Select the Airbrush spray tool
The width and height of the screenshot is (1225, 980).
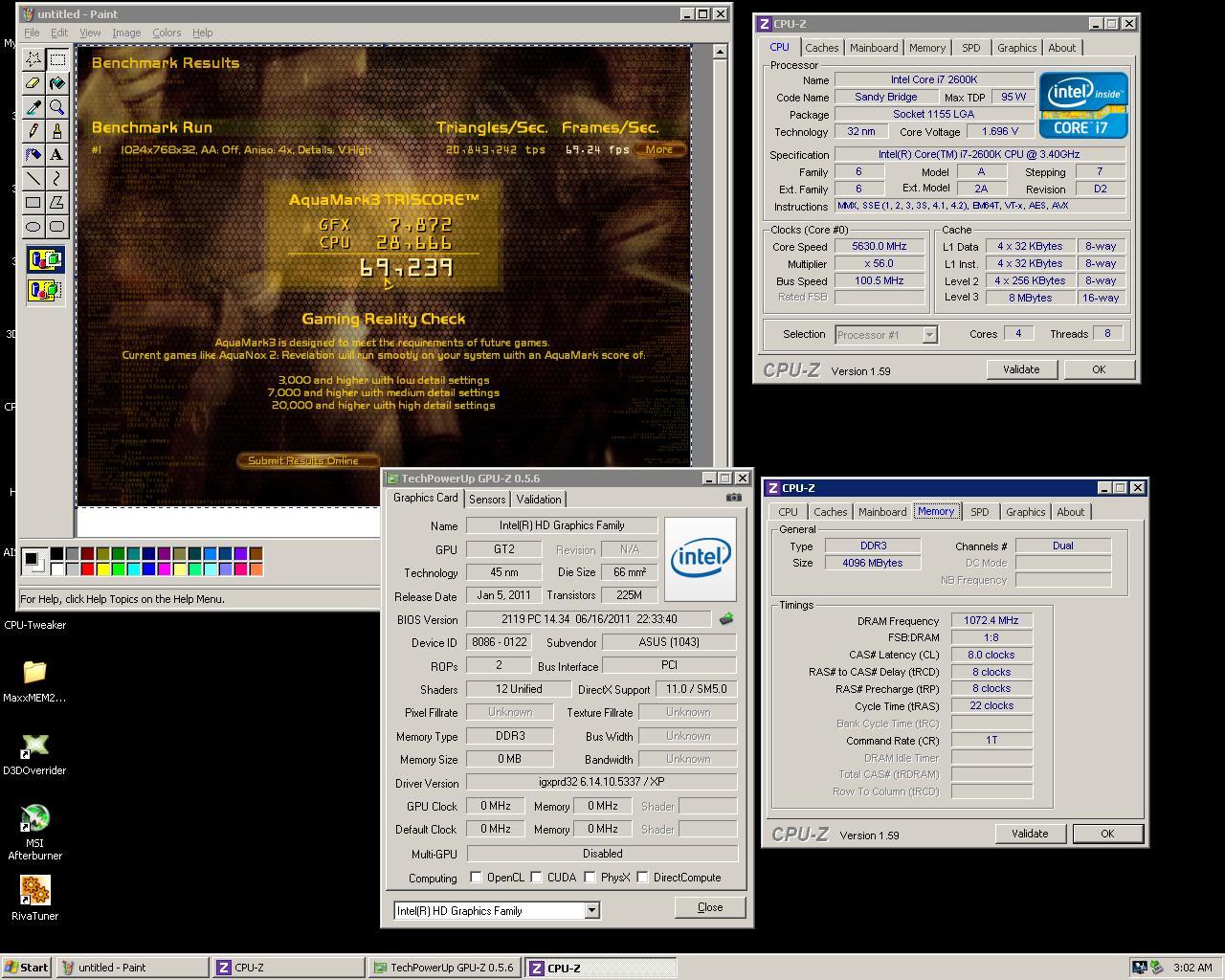[x=33, y=154]
